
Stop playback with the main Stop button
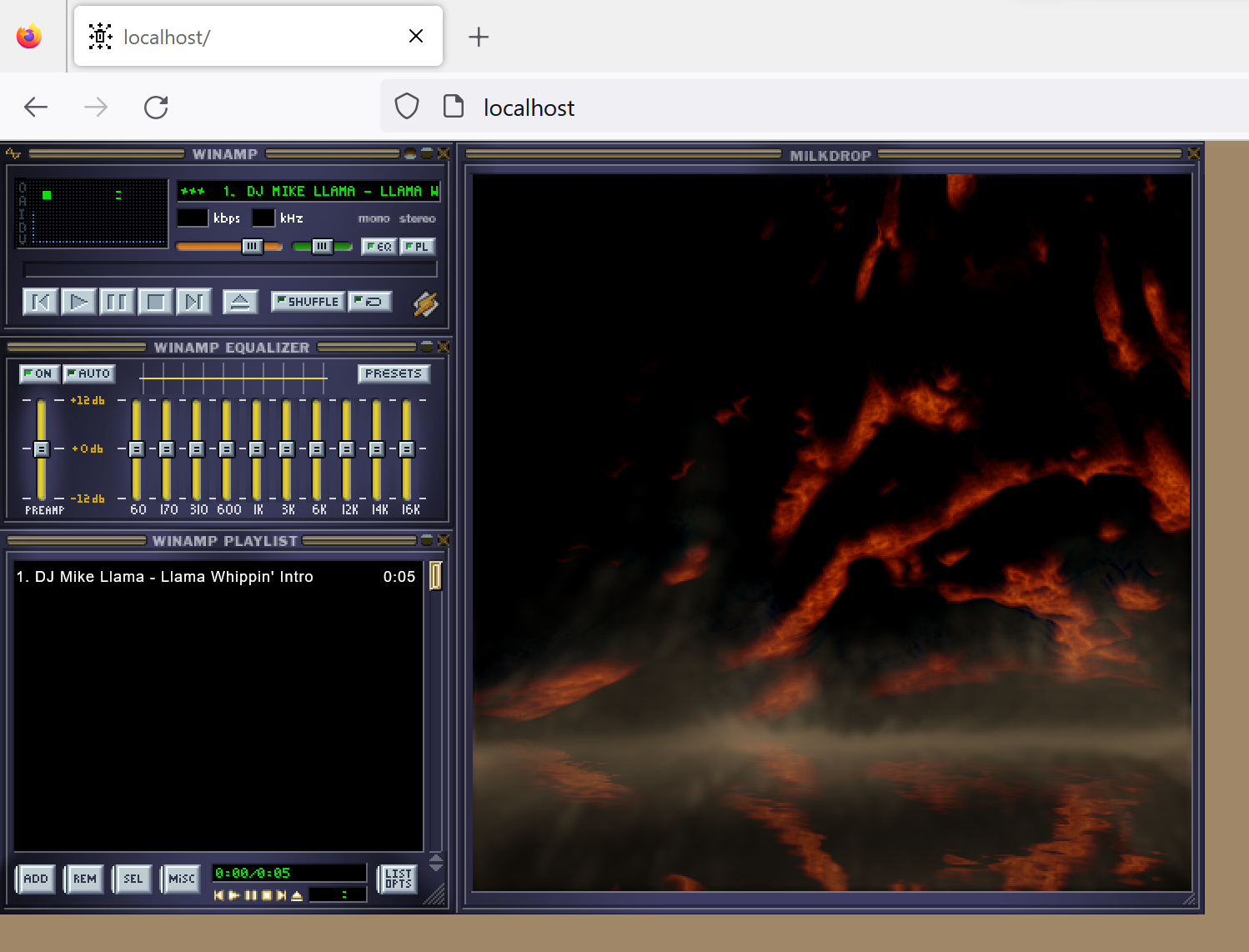155,302
